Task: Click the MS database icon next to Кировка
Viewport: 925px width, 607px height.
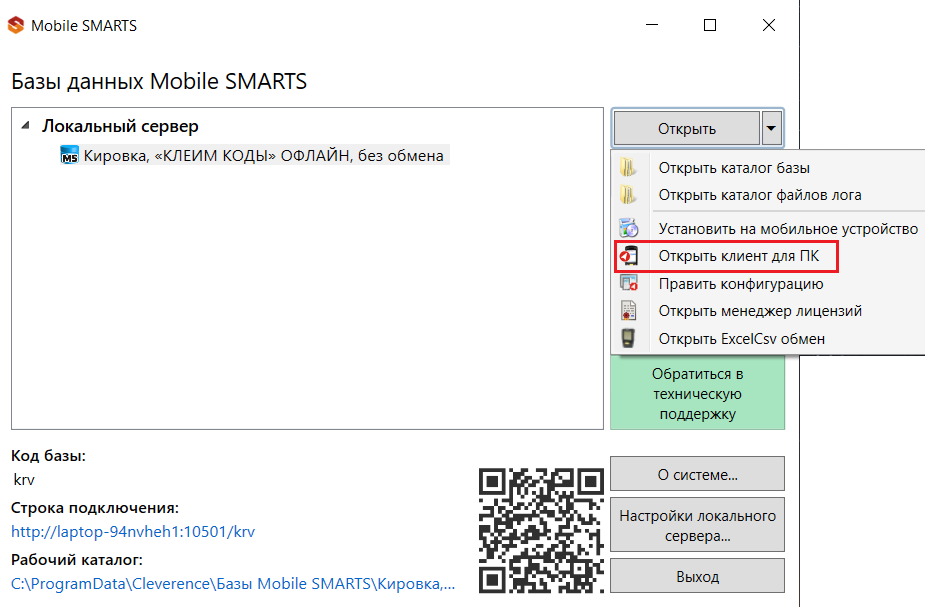Action: pos(70,155)
